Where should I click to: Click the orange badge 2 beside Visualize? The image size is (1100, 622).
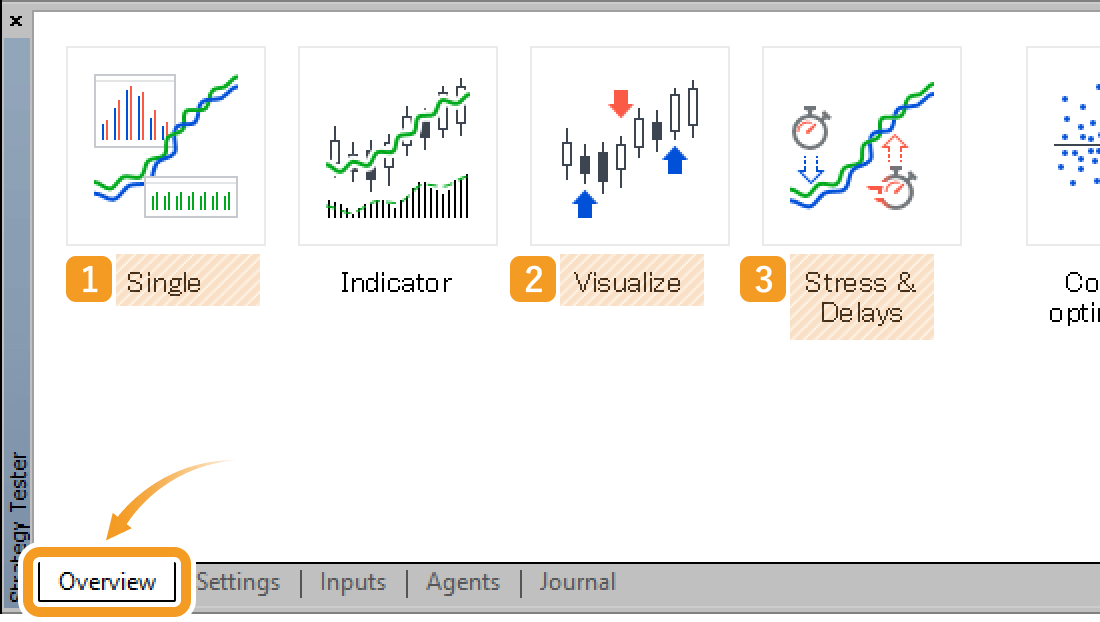coord(532,280)
